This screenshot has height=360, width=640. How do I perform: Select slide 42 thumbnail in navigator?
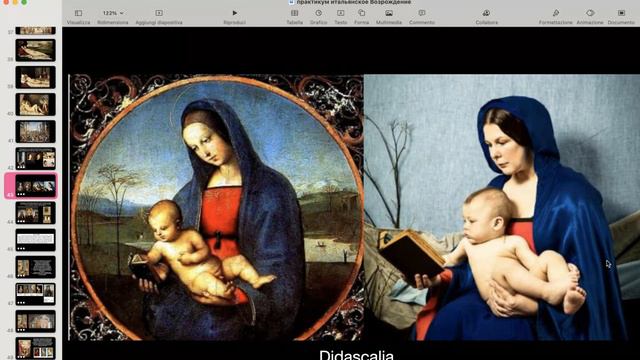click(36, 158)
